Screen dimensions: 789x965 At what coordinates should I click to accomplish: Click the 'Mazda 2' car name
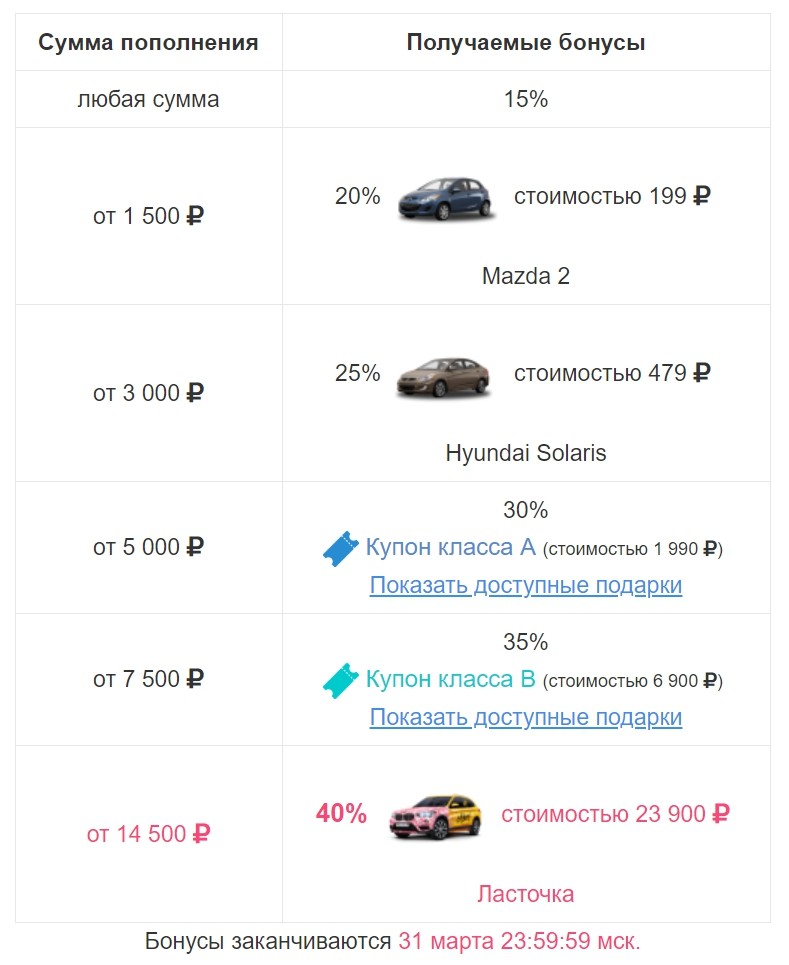[x=525, y=276]
